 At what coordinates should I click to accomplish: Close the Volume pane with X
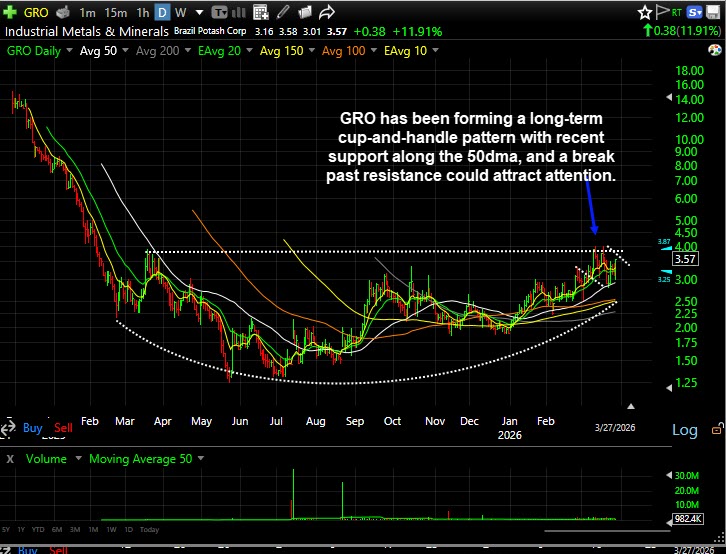pos(10,459)
